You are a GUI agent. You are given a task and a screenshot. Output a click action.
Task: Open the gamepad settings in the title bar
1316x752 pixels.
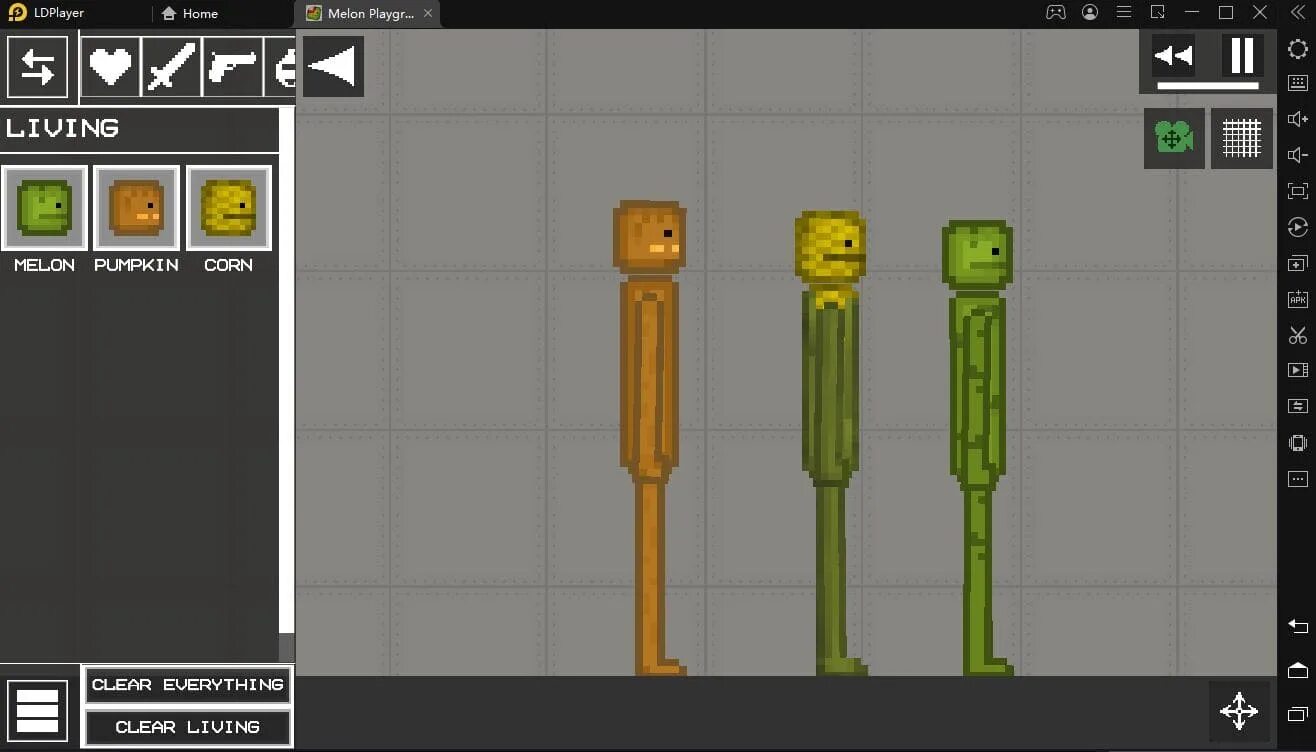tap(1055, 13)
